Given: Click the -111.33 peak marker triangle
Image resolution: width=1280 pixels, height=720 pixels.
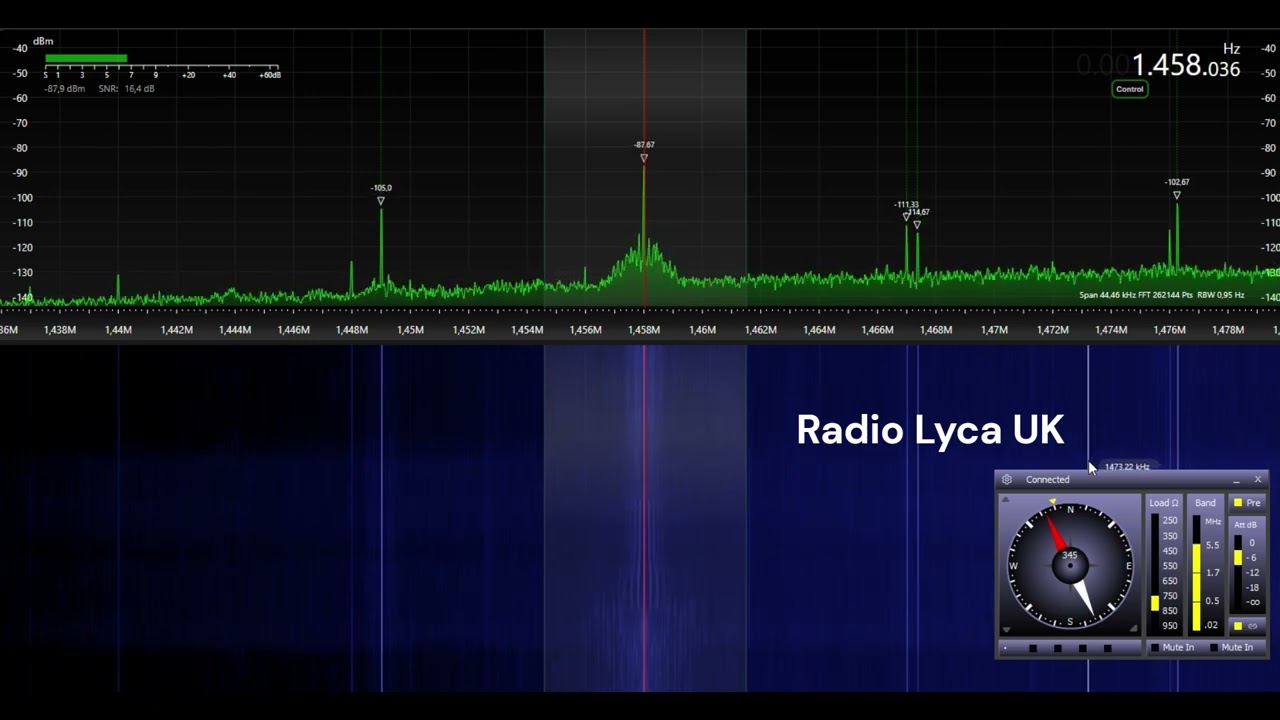Looking at the screenshot, I should click(x=907, y=216).
